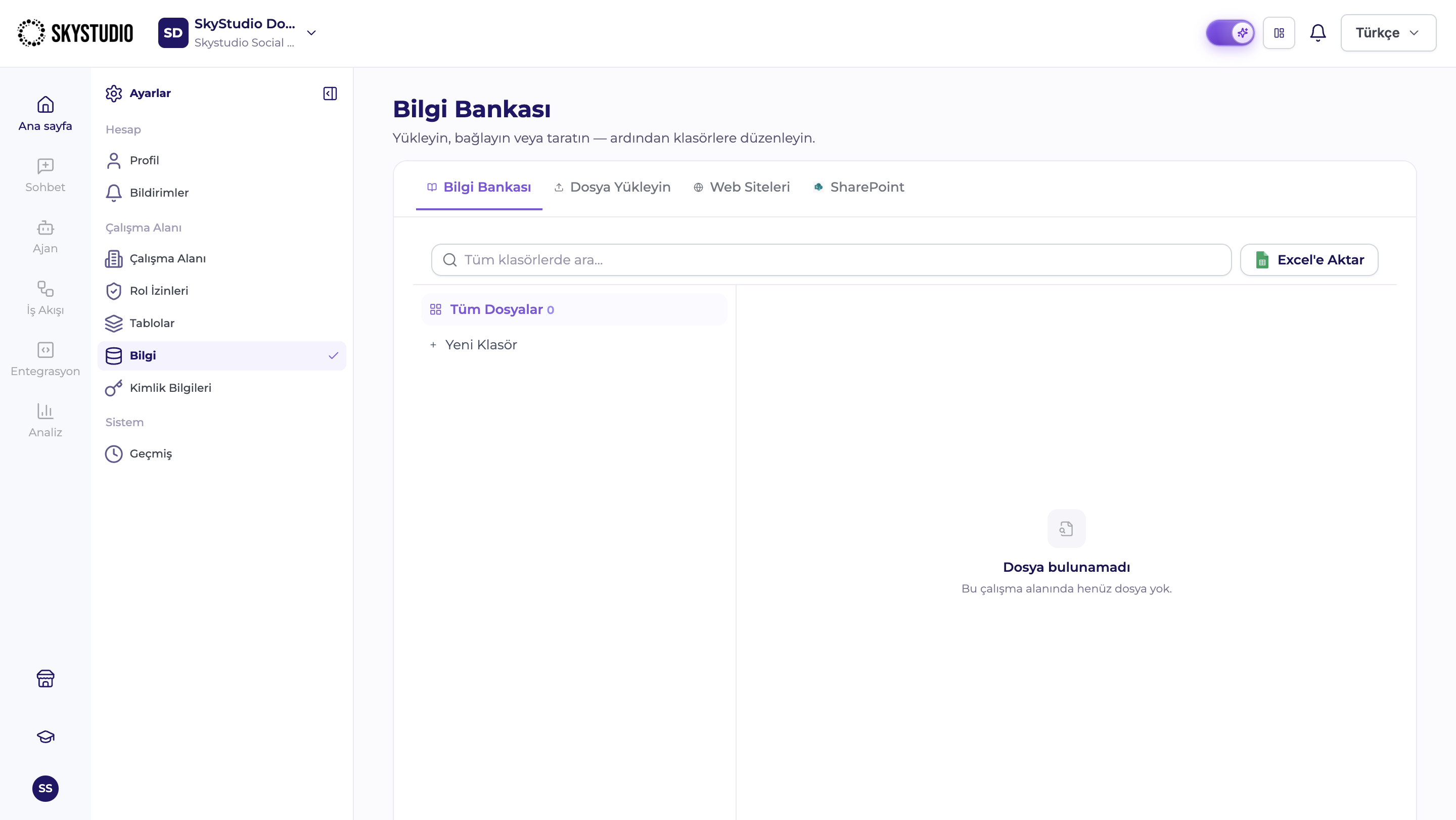Click Yeni Klasör to add folder
This screenshot has height=820, width=1456.
pyautogui.click(x=474, y=345)
